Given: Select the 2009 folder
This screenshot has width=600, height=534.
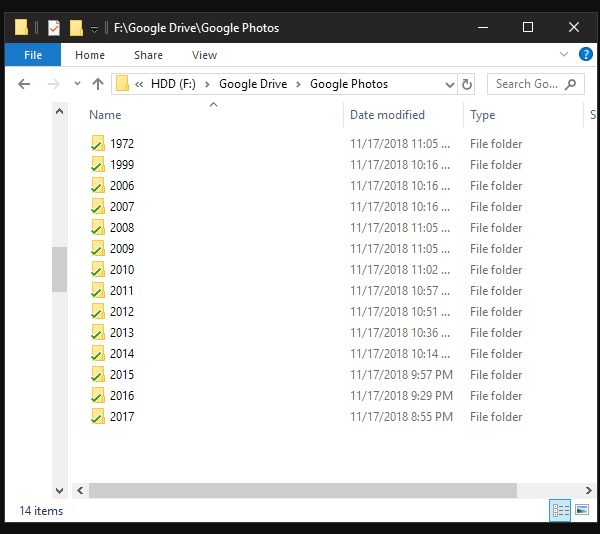Looking at the screenshot, I should [122, 249].
